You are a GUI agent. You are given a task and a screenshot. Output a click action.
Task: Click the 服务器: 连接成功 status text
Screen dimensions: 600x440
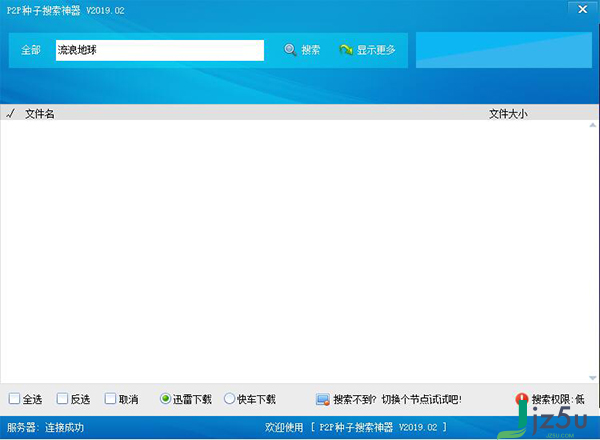pos(45,427)
